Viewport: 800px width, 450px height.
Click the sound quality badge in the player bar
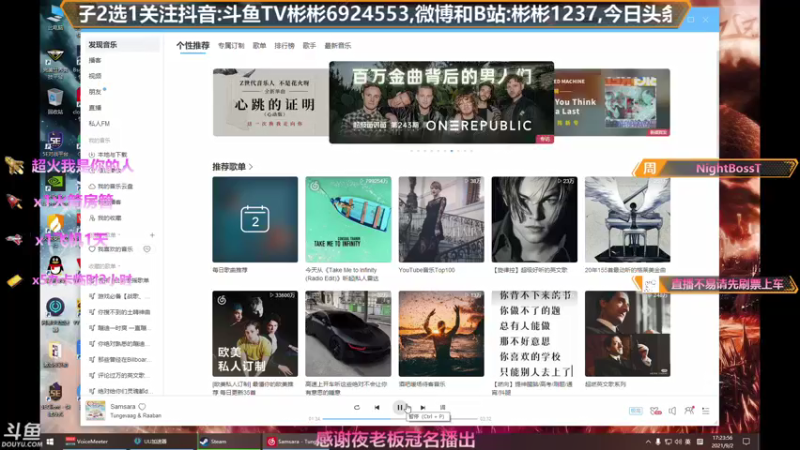coord(636,411)
